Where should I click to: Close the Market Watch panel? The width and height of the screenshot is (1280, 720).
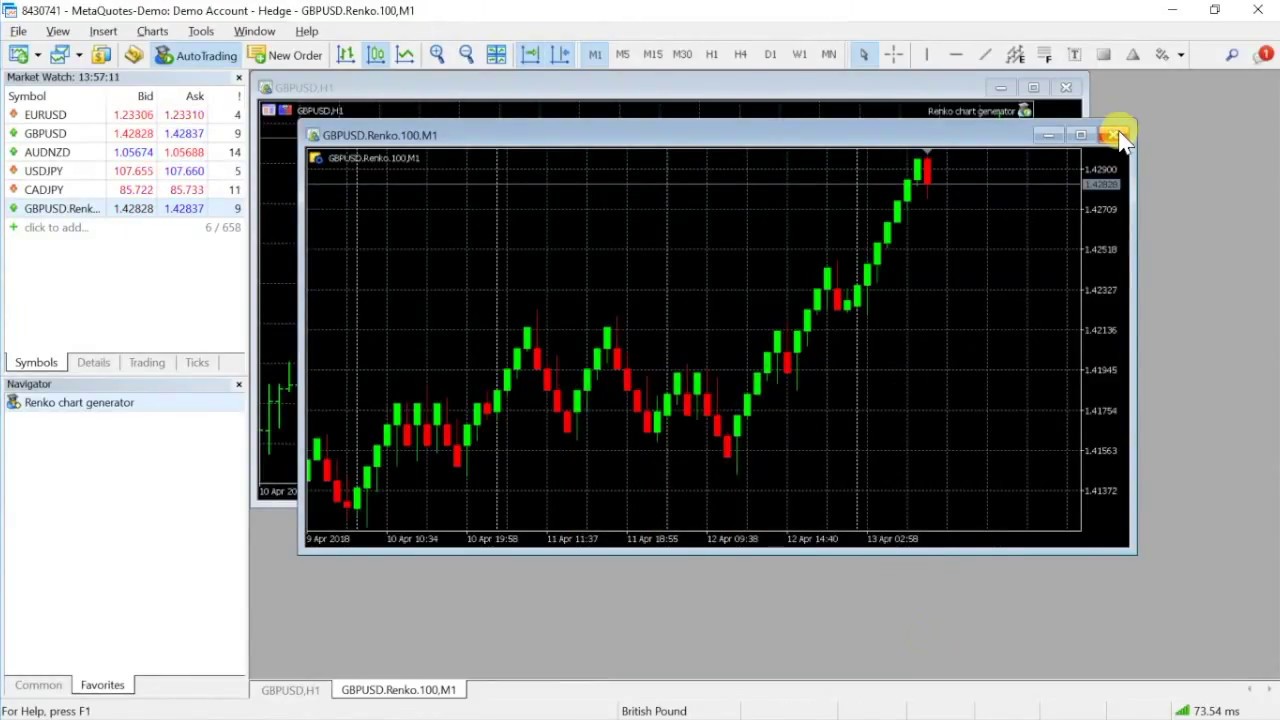tap(238, 78)
